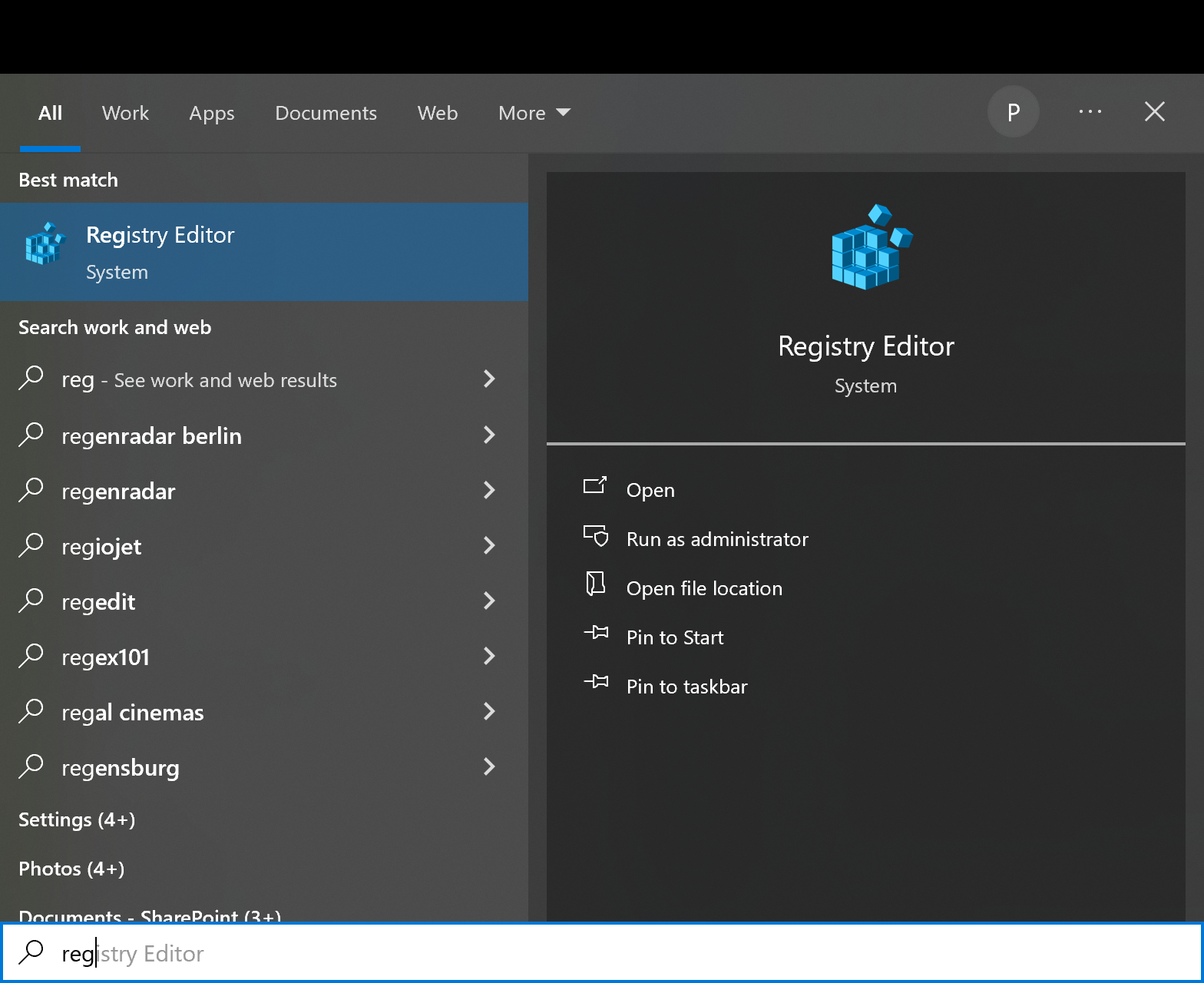Click the magnifier icon for reg web results
This screenshot has height=983, width=1204.
point(31,378)
